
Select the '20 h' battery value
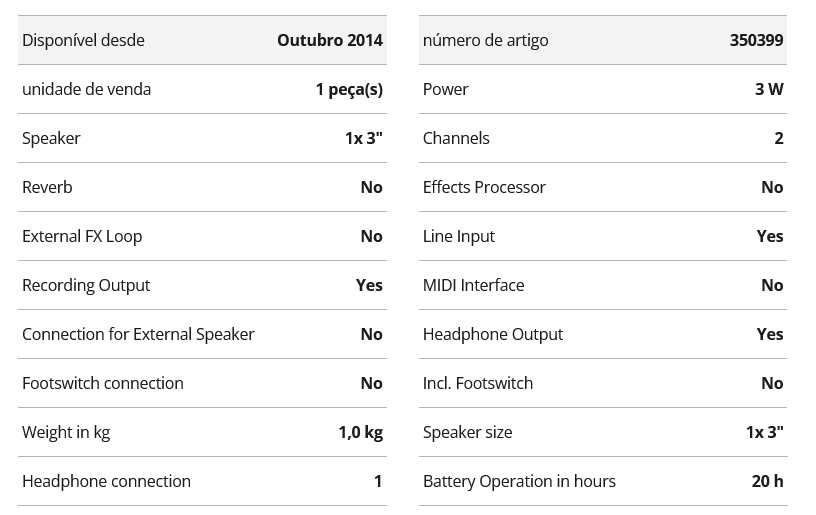(767, 481)
